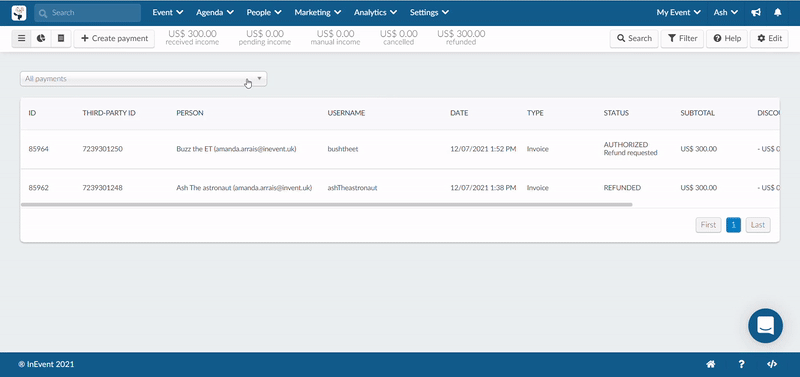Open the live chat bubble
800x377 pixels.
point(765,325)
